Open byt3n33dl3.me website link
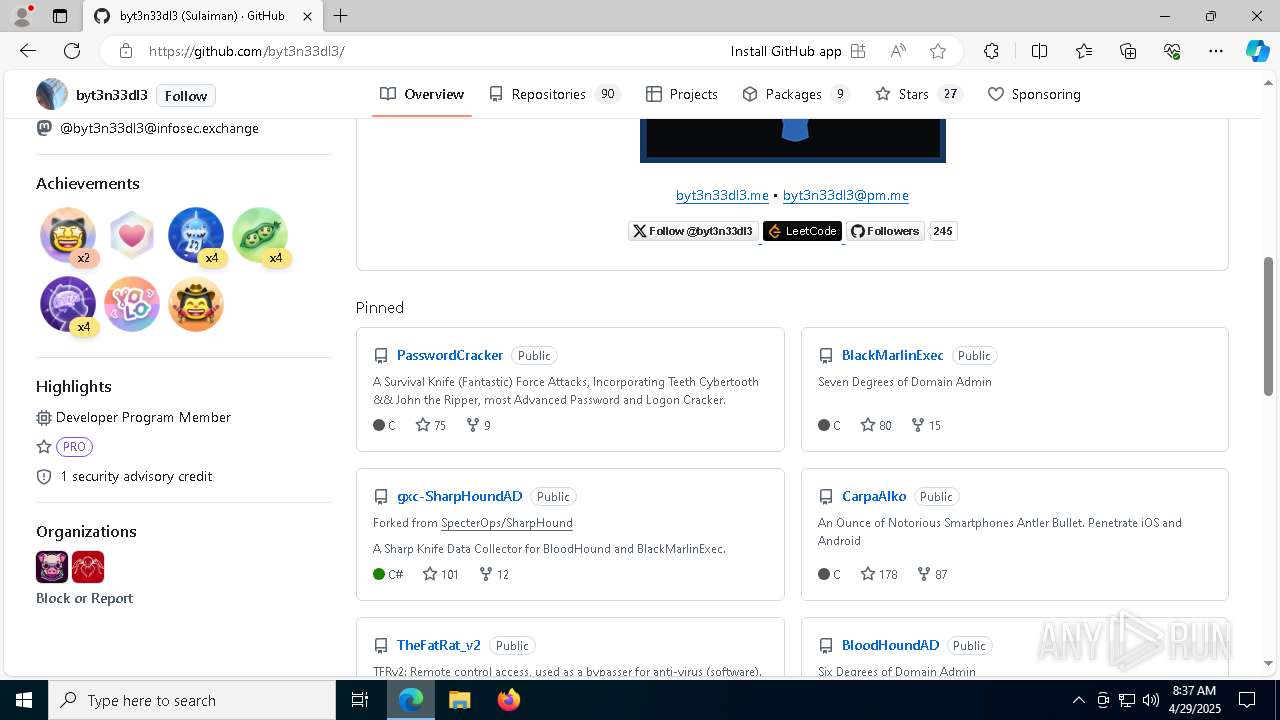The width and height of the screenshot is (1280, 720). coord(722,195)
